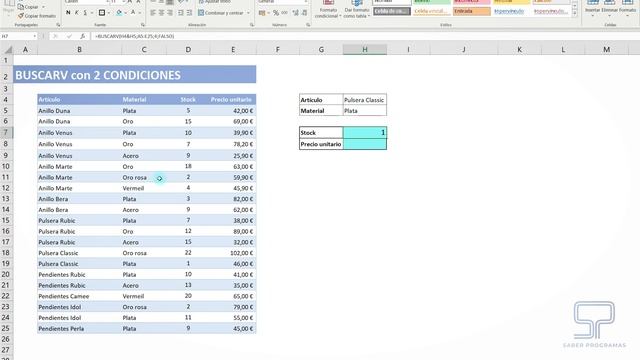
Task: Apply accounting number format
Action: tap(262, 13)
